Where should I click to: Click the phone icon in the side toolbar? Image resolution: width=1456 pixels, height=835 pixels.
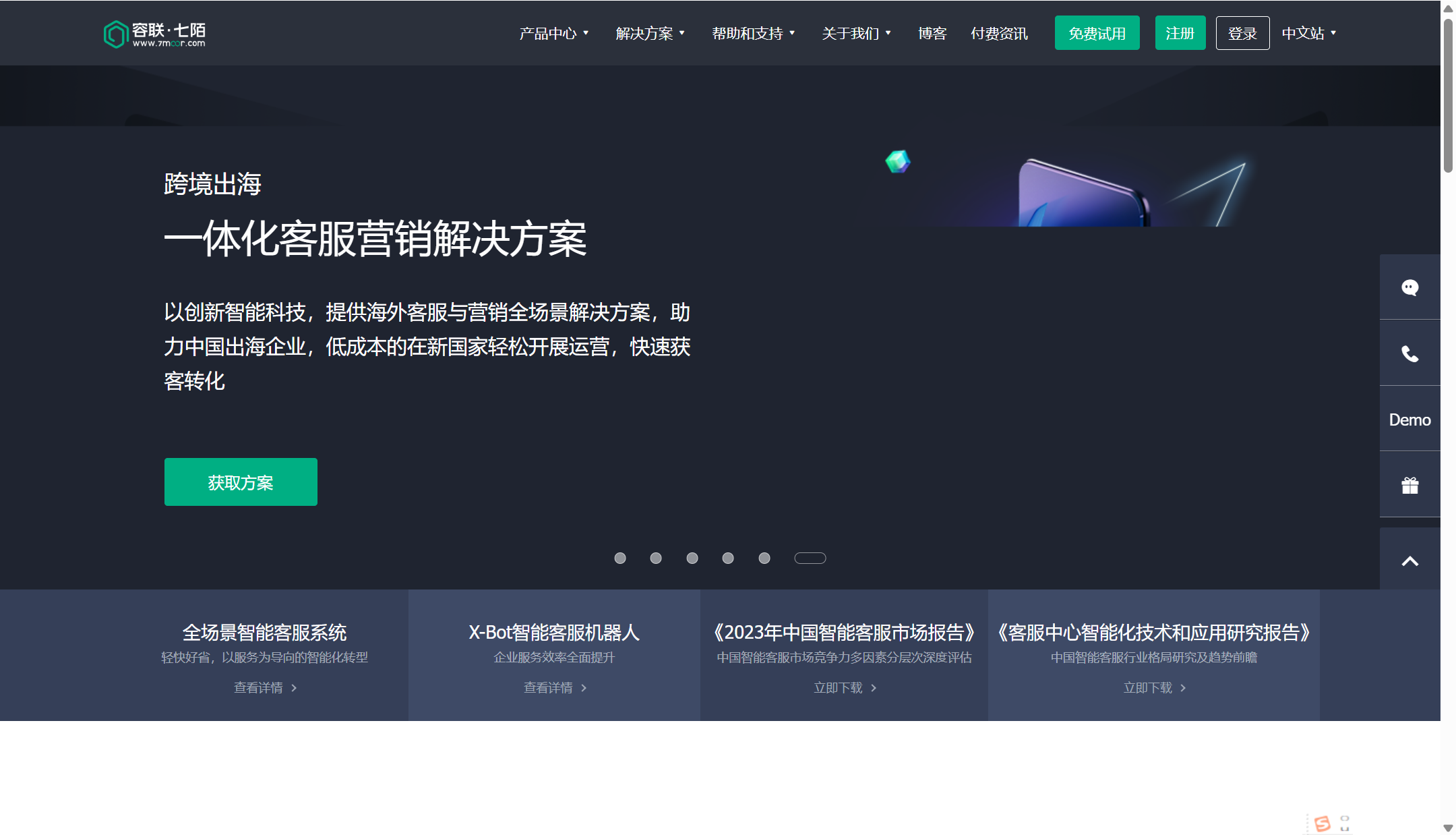click(1410, 353)
